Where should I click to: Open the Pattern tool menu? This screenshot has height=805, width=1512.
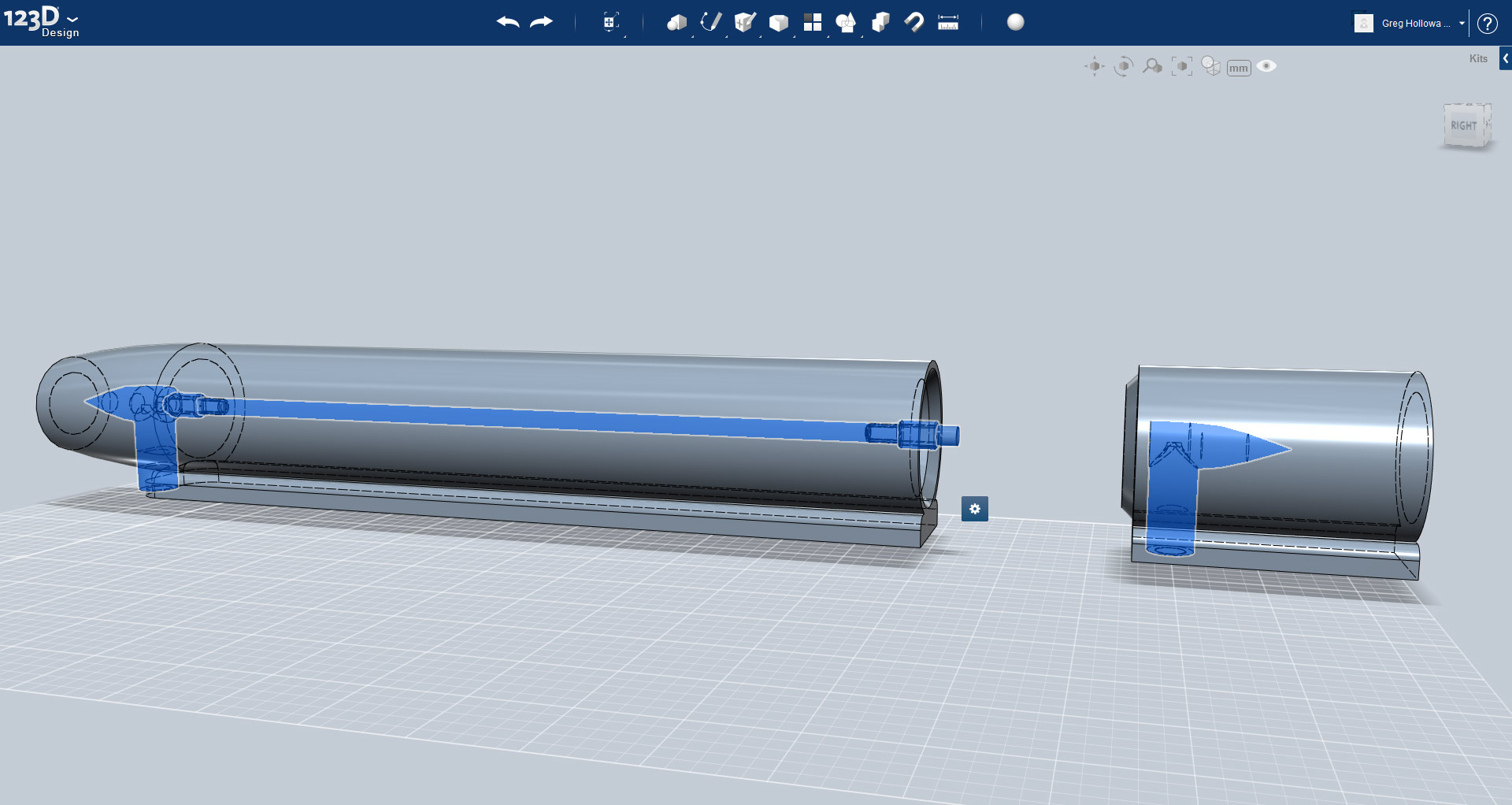tap(813, 22)
